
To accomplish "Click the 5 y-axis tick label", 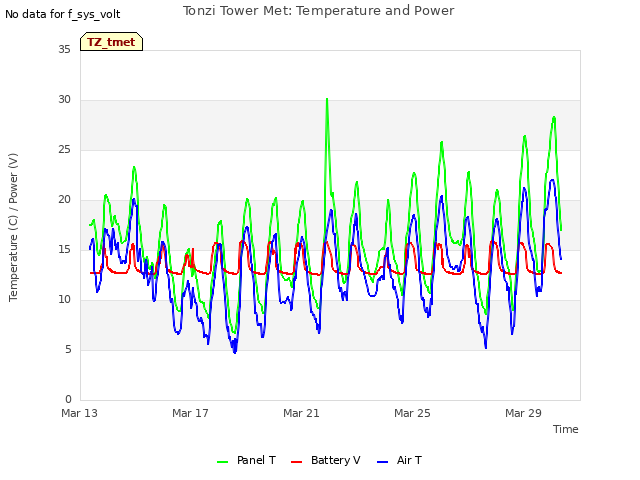I will (68, 349).
